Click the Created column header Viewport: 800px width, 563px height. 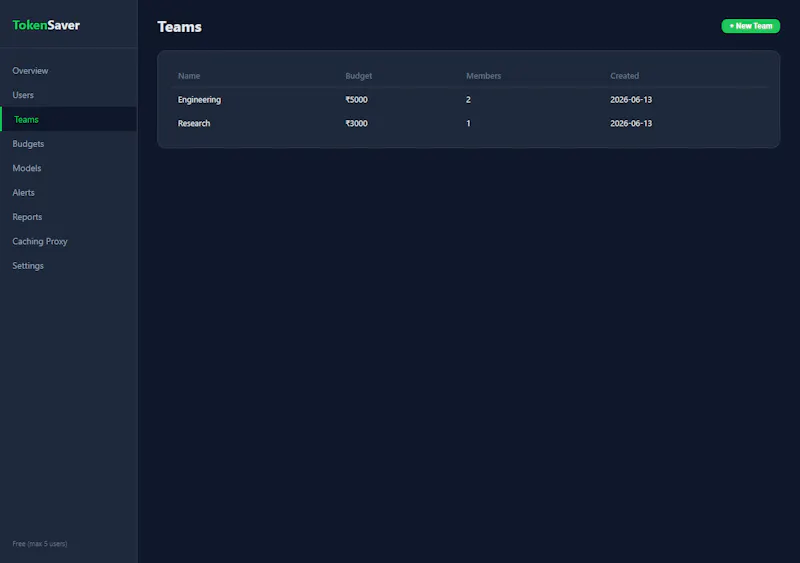(624, 76)
